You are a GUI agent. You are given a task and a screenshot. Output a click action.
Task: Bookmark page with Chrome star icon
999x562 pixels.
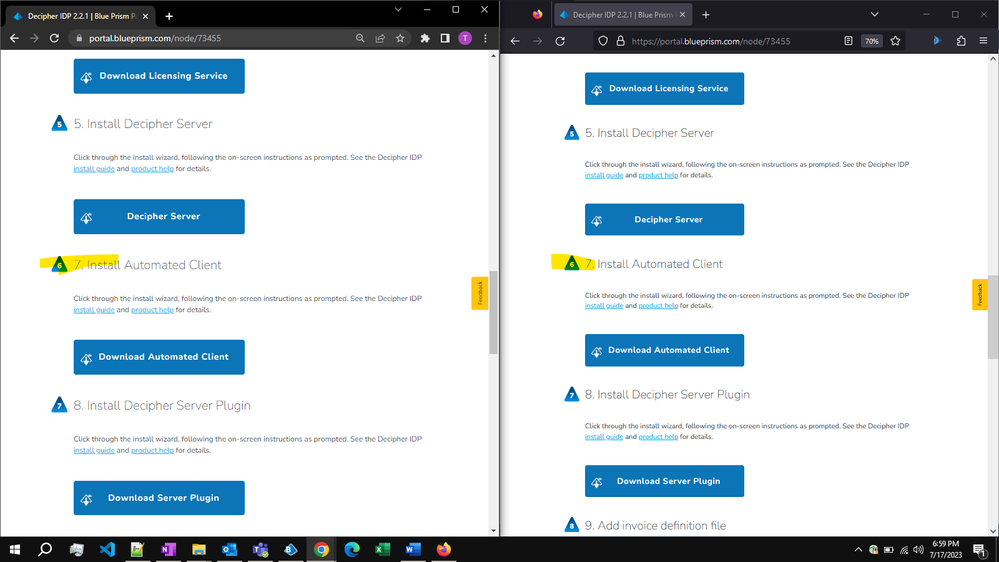coord(400,38)
